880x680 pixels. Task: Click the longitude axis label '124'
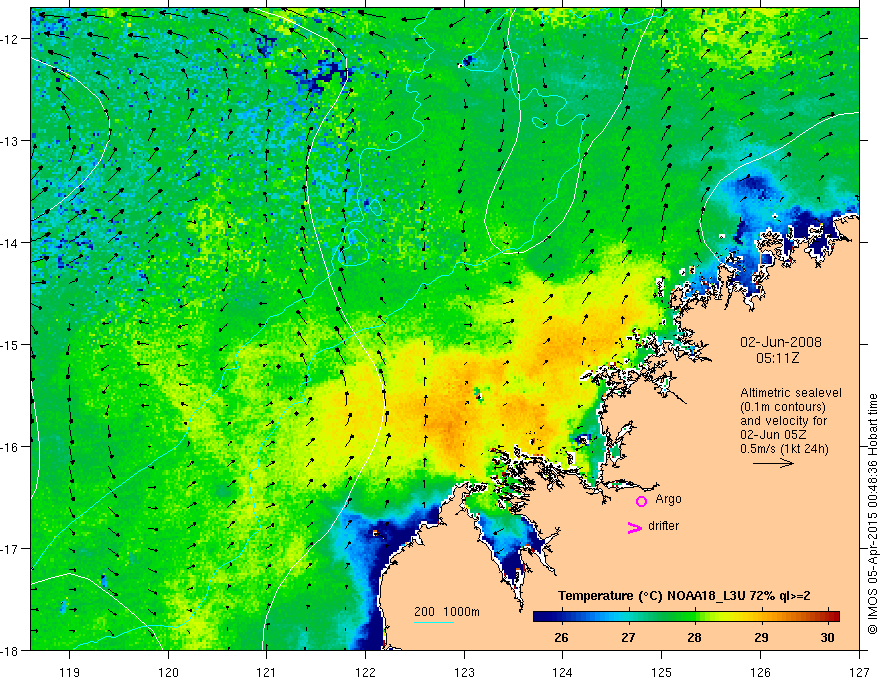(x=563, y=672)
